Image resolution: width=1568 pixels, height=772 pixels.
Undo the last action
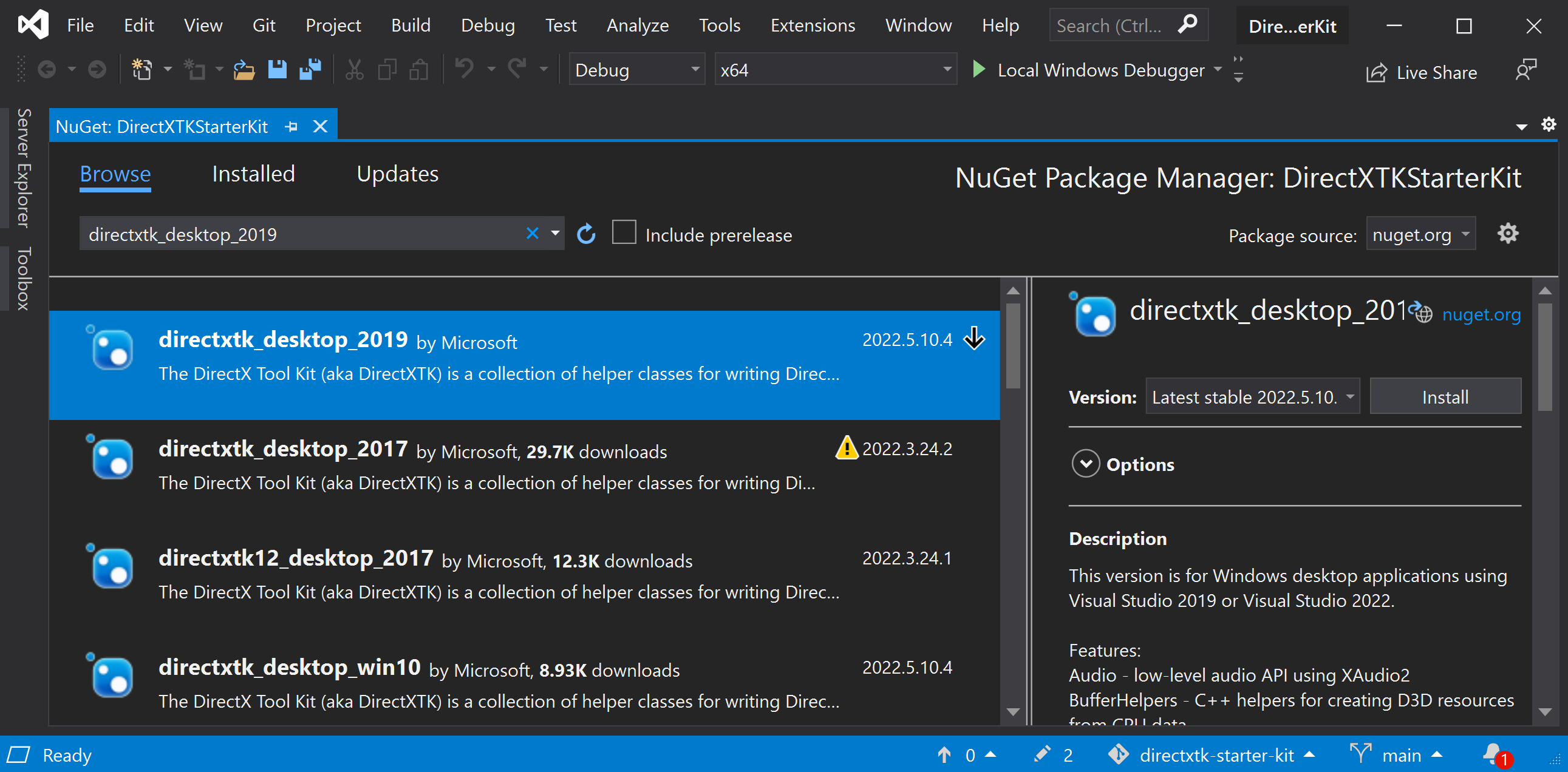[x=465, y=68]
